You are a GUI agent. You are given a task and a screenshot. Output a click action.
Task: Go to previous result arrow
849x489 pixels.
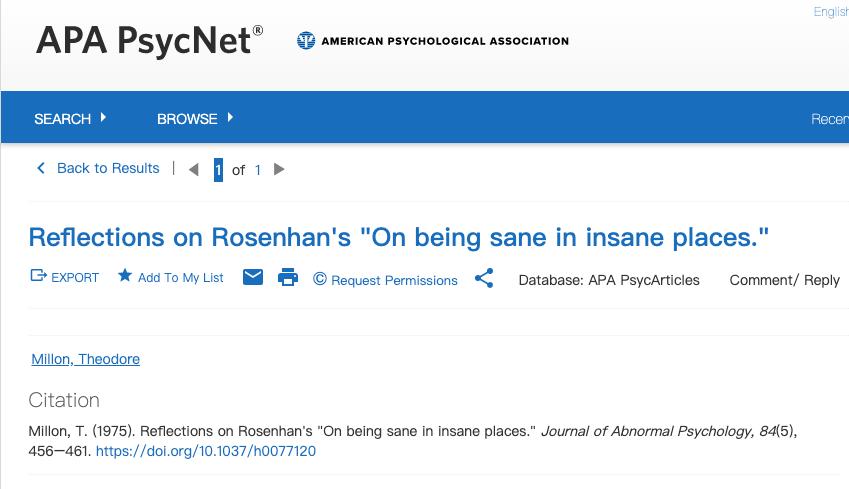pyautogui.click(x=194, y=170)
